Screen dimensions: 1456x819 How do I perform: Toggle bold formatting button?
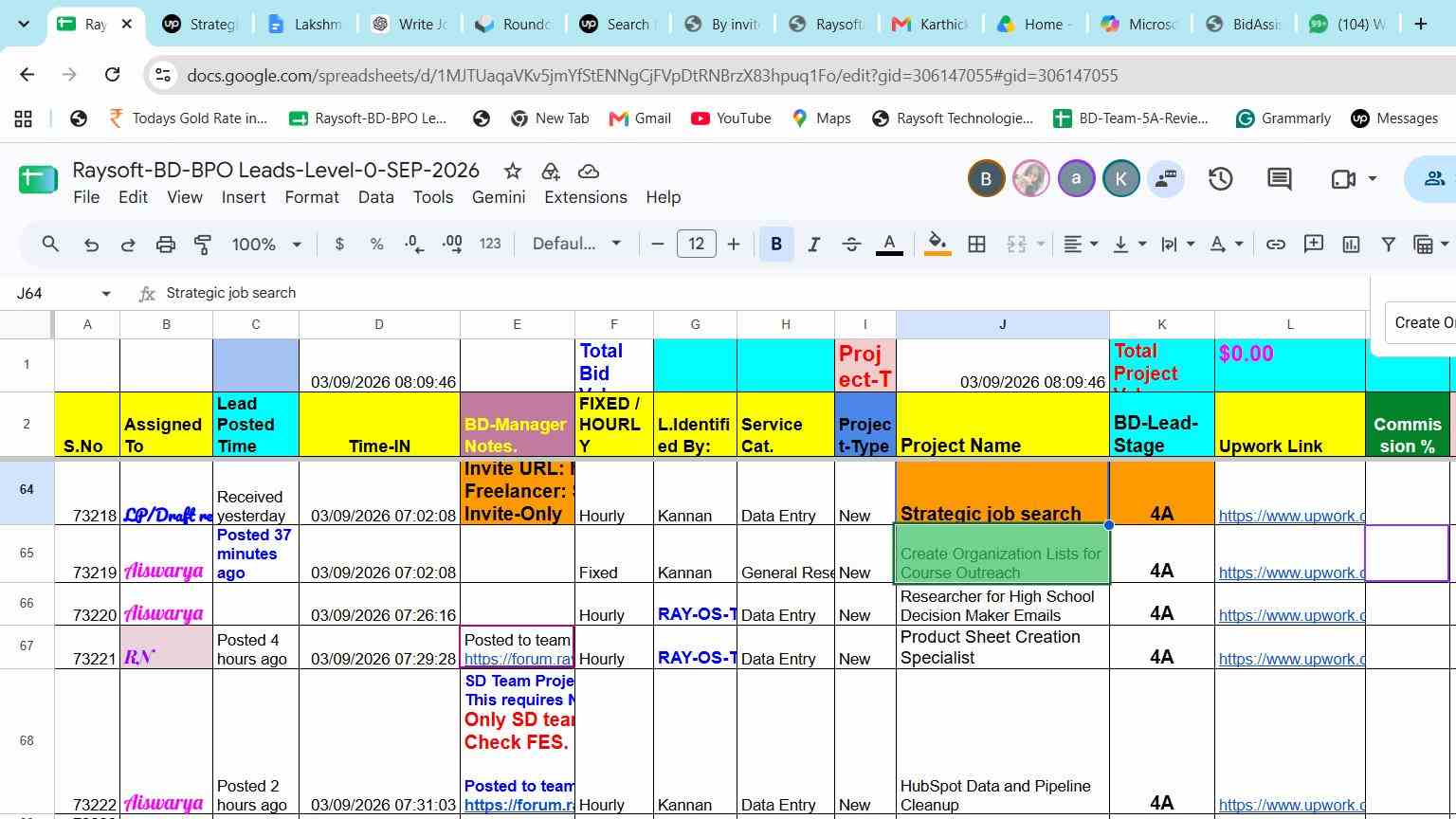point(776,245)
